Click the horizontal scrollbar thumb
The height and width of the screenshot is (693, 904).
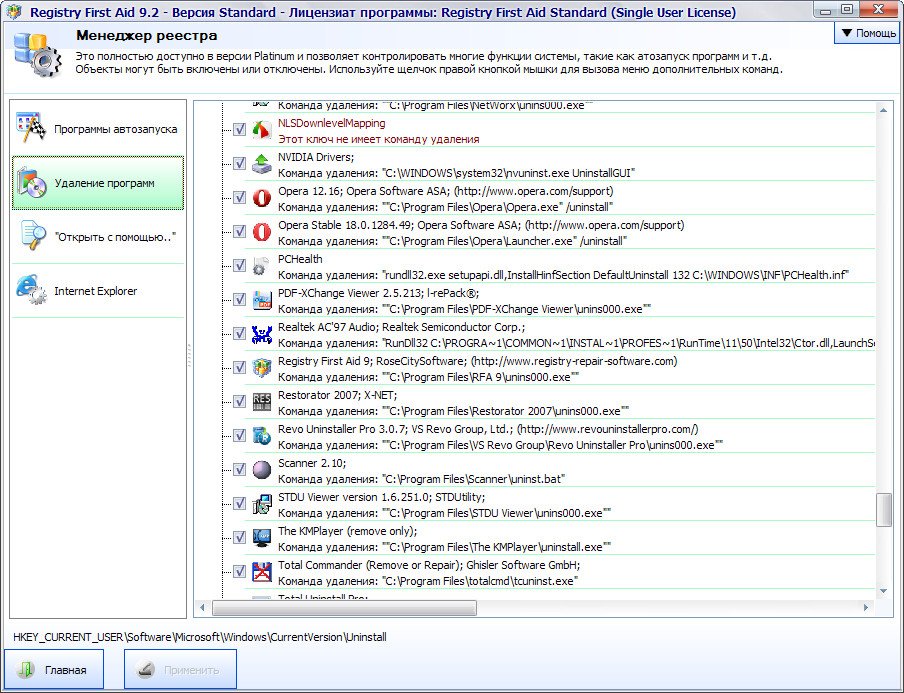coord(344,608)
